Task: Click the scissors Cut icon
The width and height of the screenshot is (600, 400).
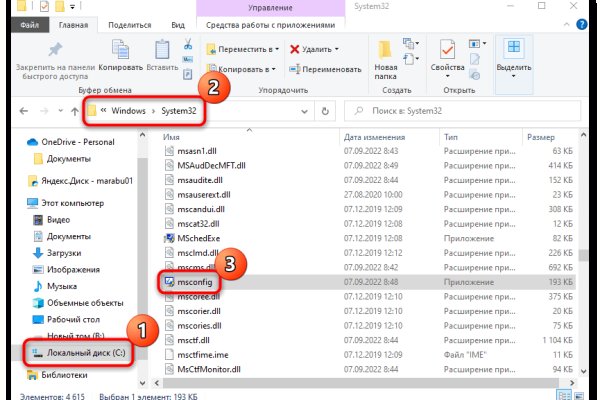Action: tap(188, 43)
